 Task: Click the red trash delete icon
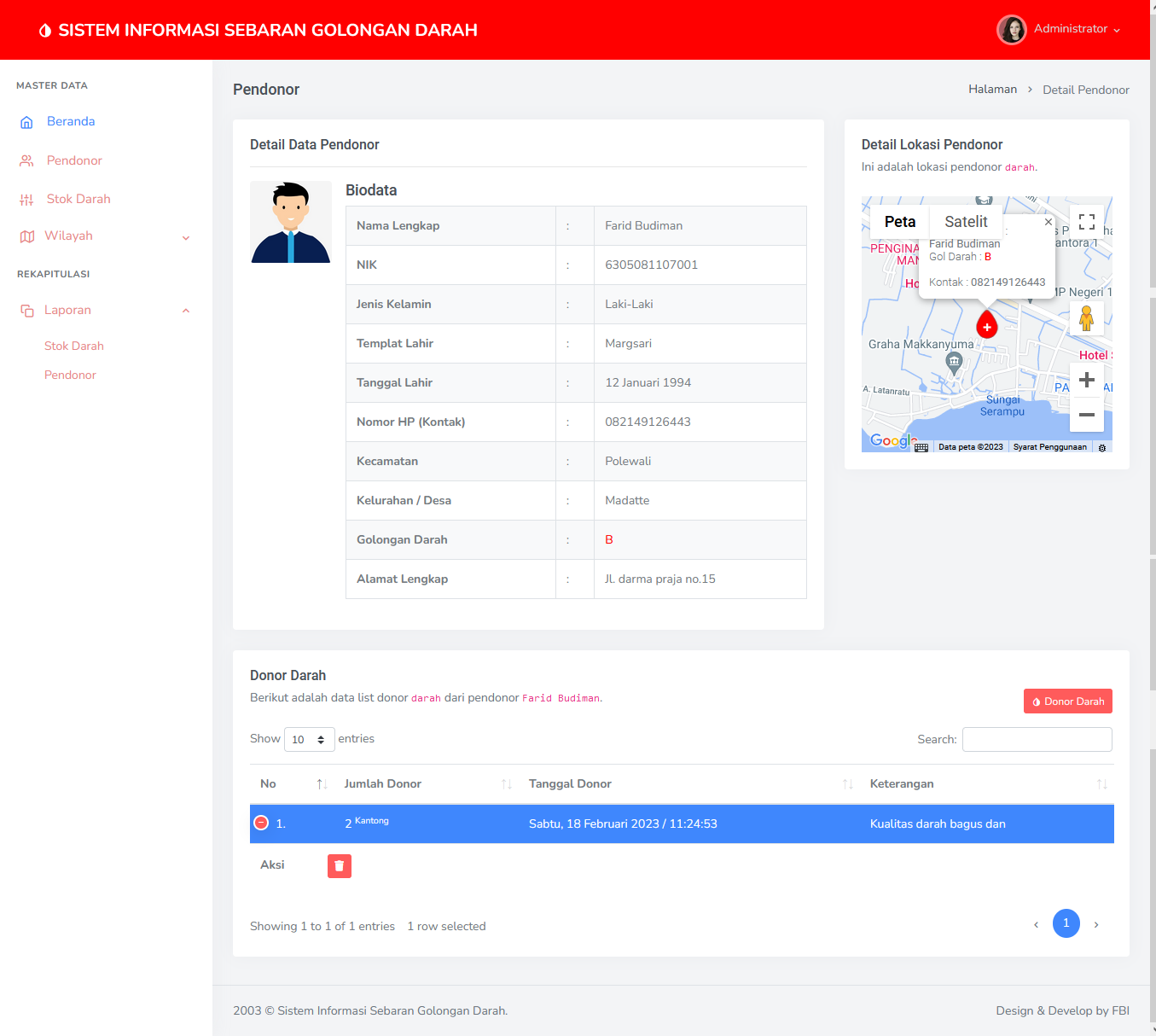[x=339, y=866]
